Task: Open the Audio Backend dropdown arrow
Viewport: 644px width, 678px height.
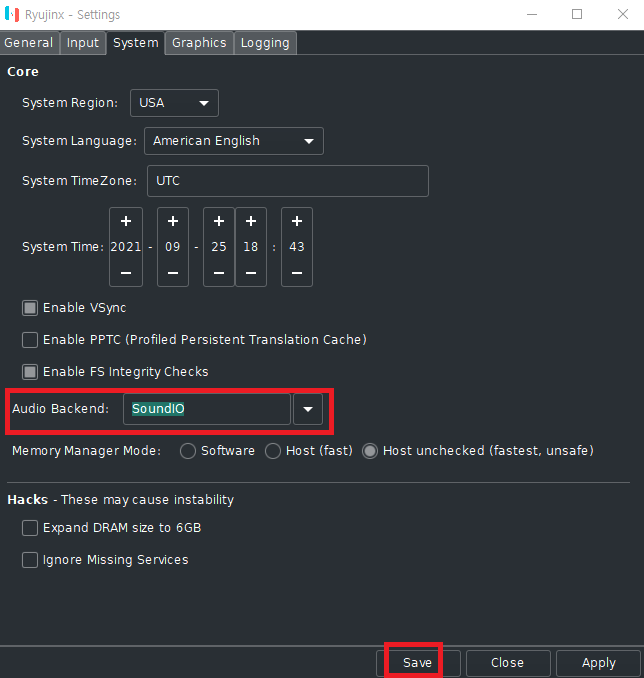Action: [308, 409]
